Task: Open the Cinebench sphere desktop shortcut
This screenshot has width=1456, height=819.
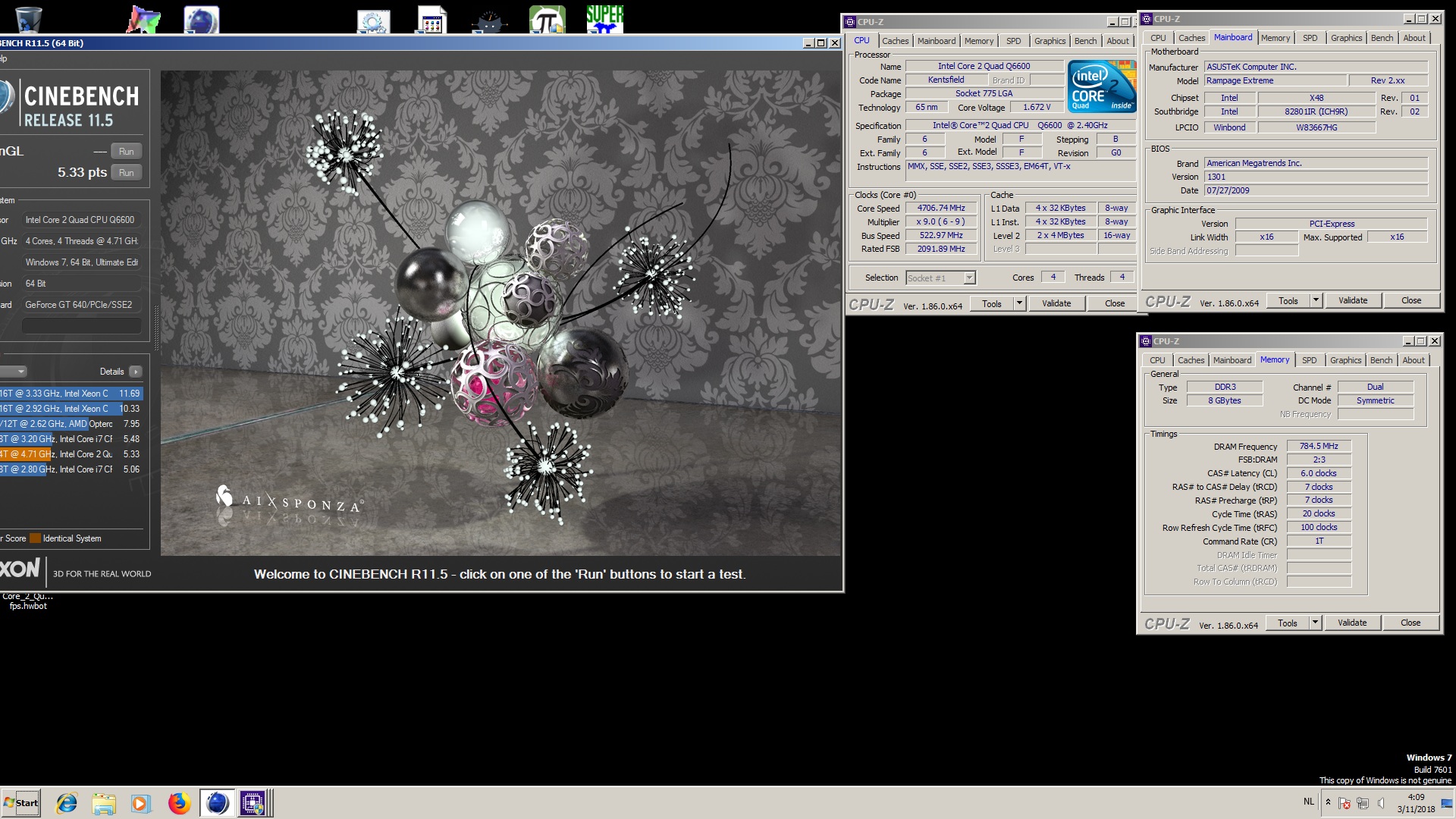Action: [202, 19]
